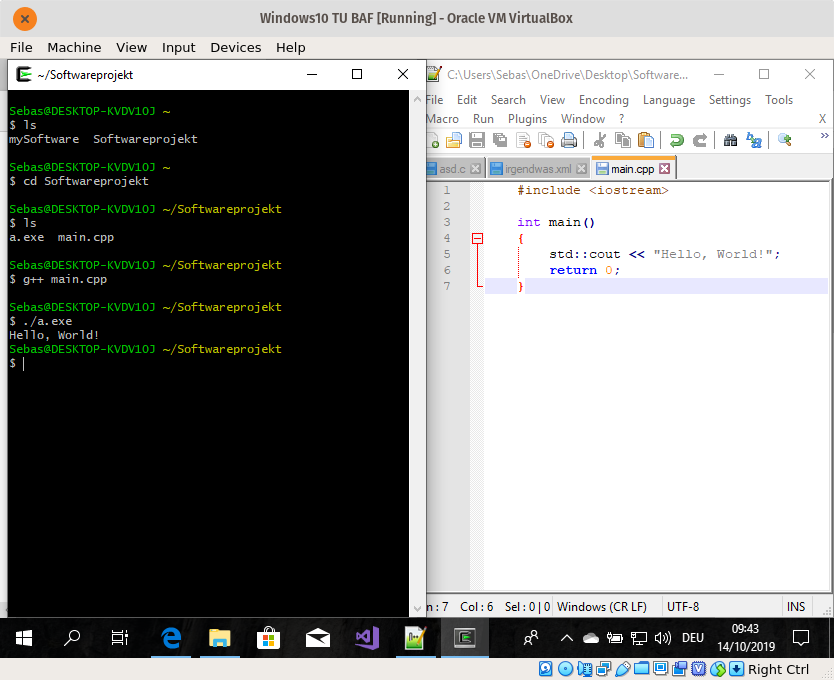Redo with the gray arrow icon
This screenshot has height=680, width=834.
[699, 140]
